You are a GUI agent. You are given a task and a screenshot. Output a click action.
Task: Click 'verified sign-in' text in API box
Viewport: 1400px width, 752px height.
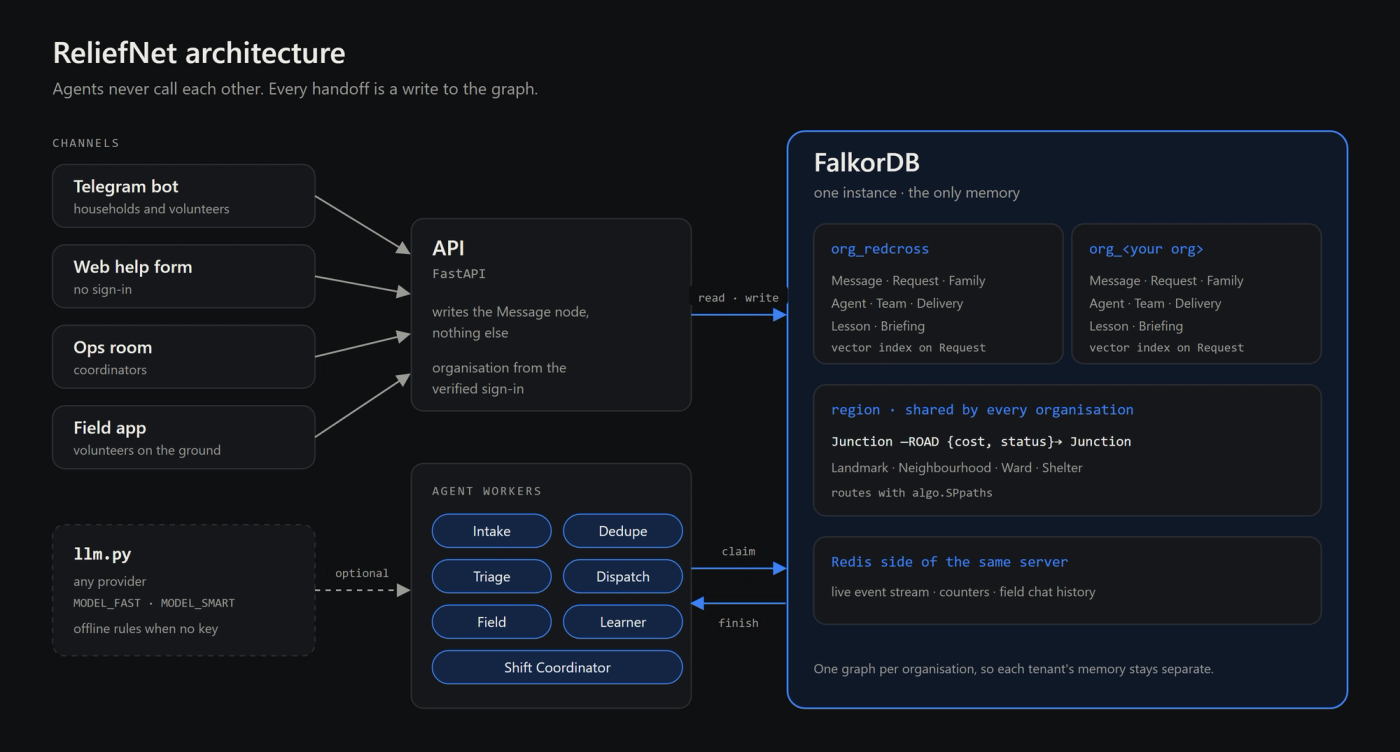tap(479, 388)
